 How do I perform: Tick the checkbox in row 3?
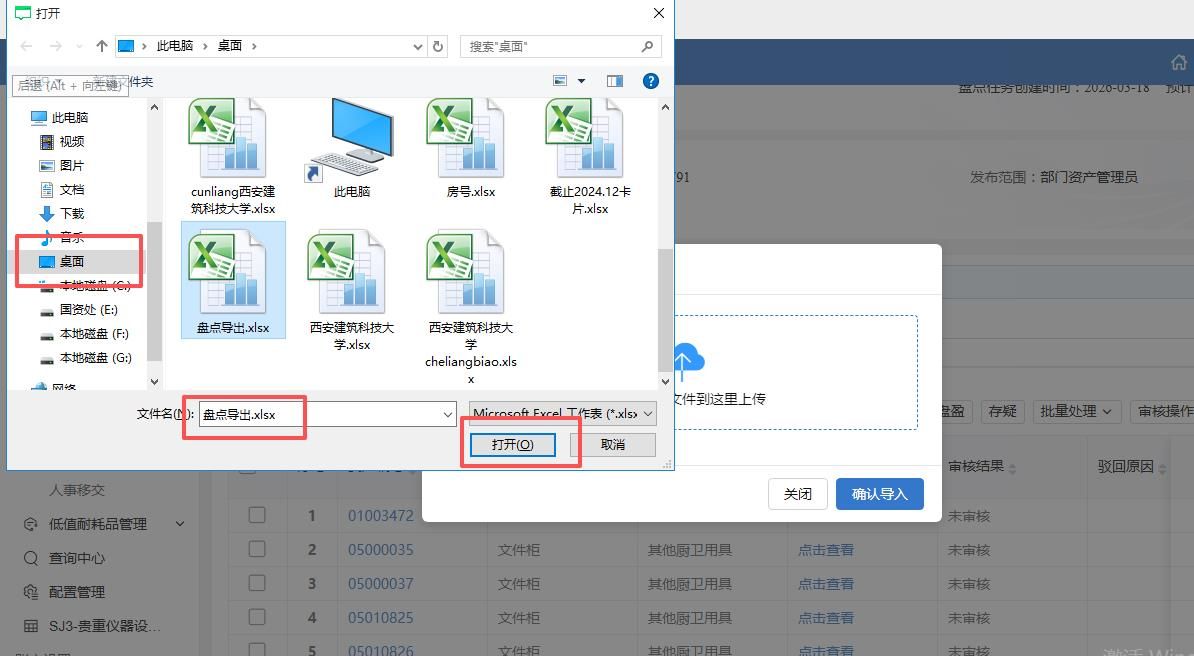(257, 583)
